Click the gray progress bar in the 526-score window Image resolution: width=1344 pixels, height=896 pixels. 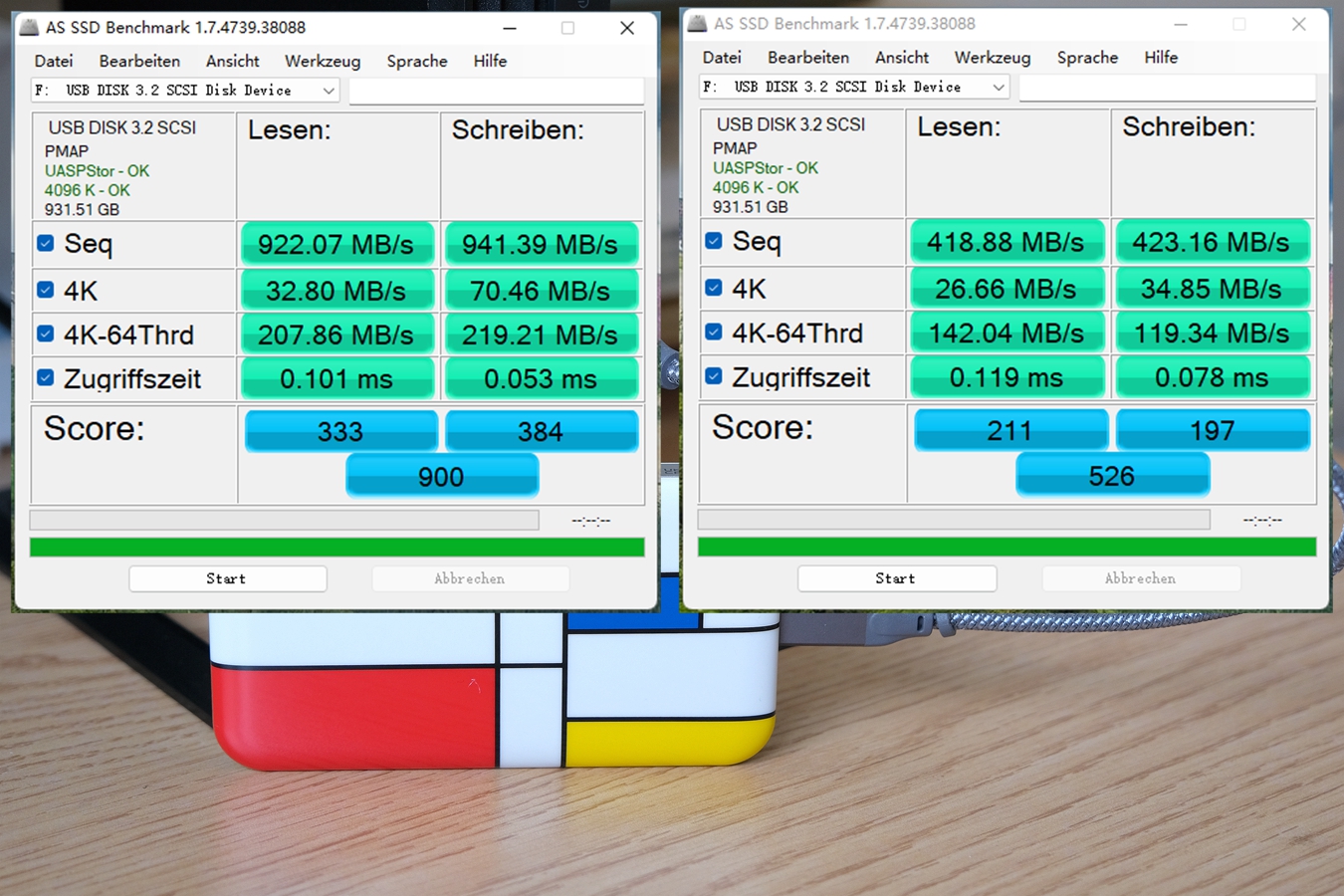954,520
